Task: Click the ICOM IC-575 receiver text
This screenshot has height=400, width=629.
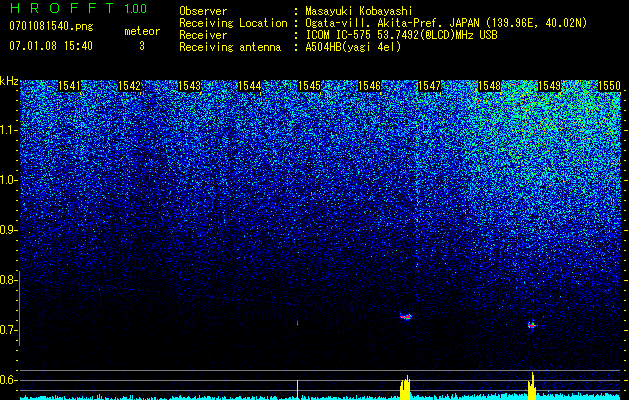Action: (x=401, y=35)
